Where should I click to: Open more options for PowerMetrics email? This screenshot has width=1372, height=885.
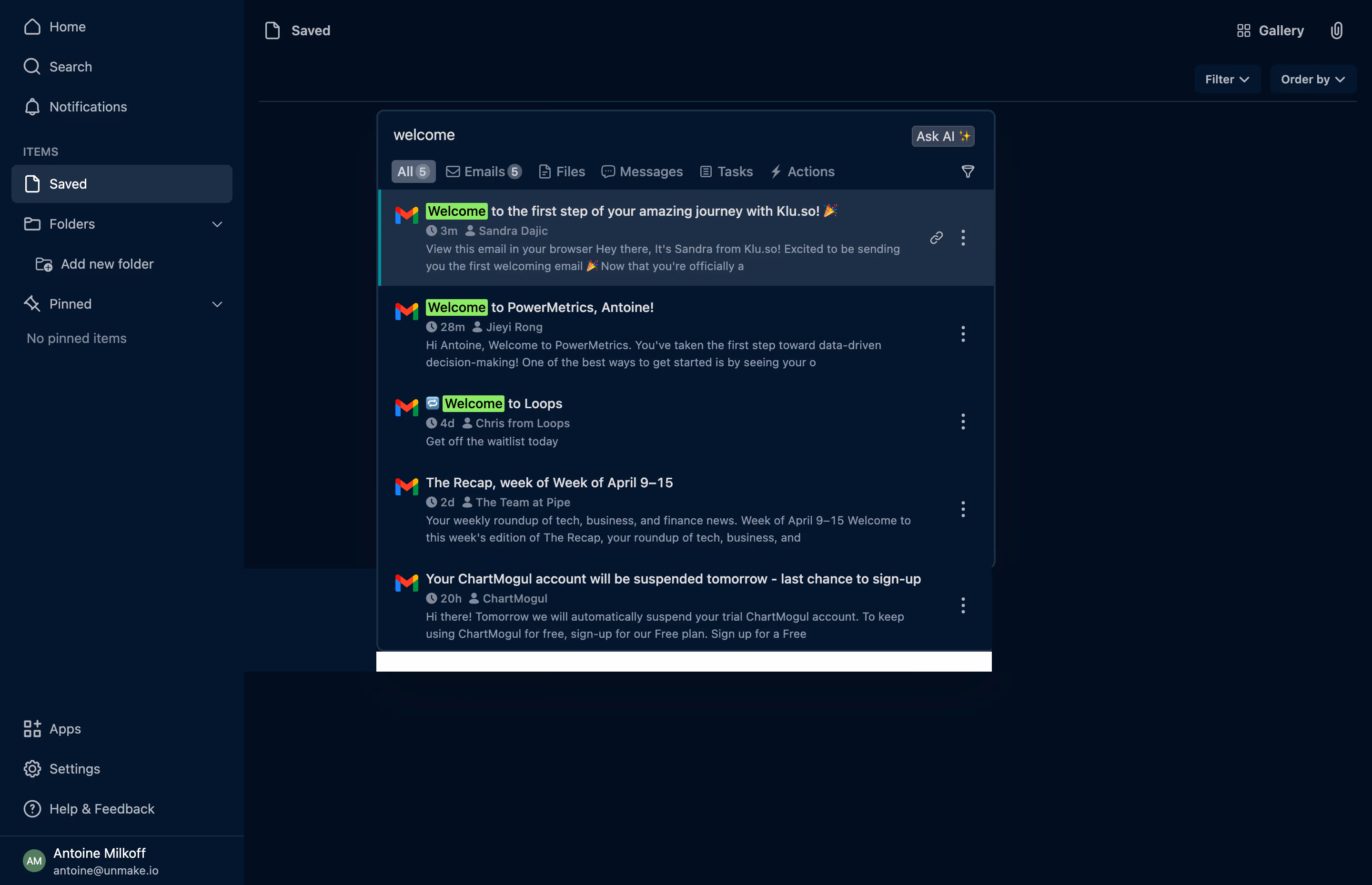tap(963, 334)
